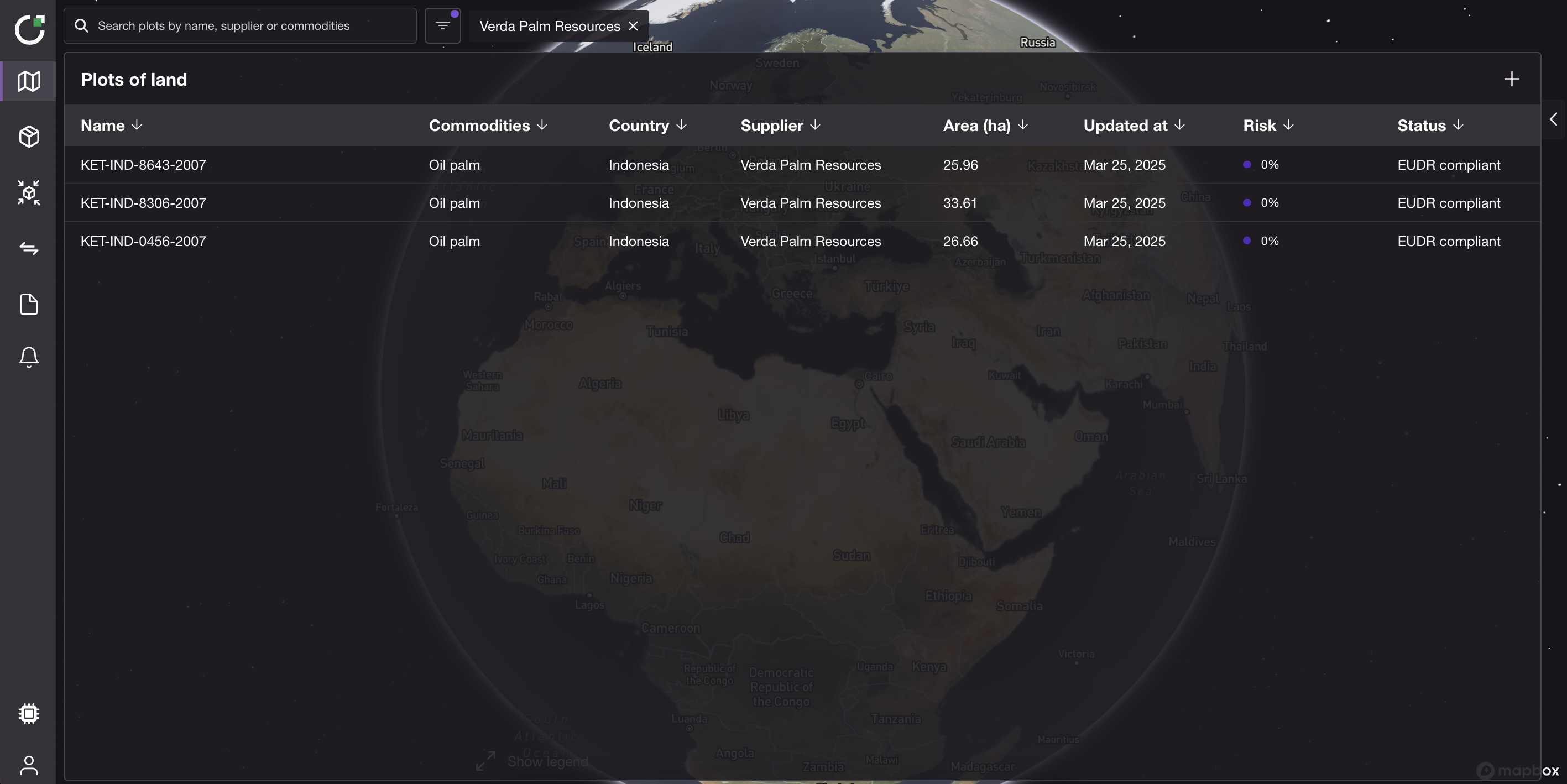
Task: Open the transfer arrows sidebar icon
Action: tap(29, 248)
